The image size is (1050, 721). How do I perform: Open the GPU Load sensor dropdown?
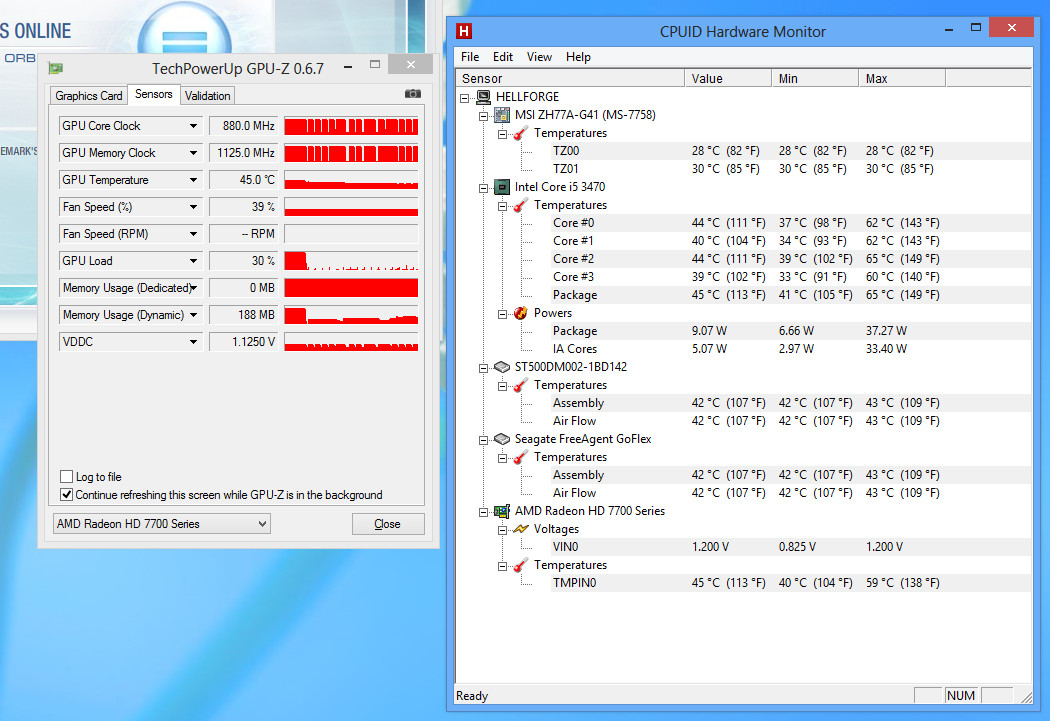click(193, 261)
